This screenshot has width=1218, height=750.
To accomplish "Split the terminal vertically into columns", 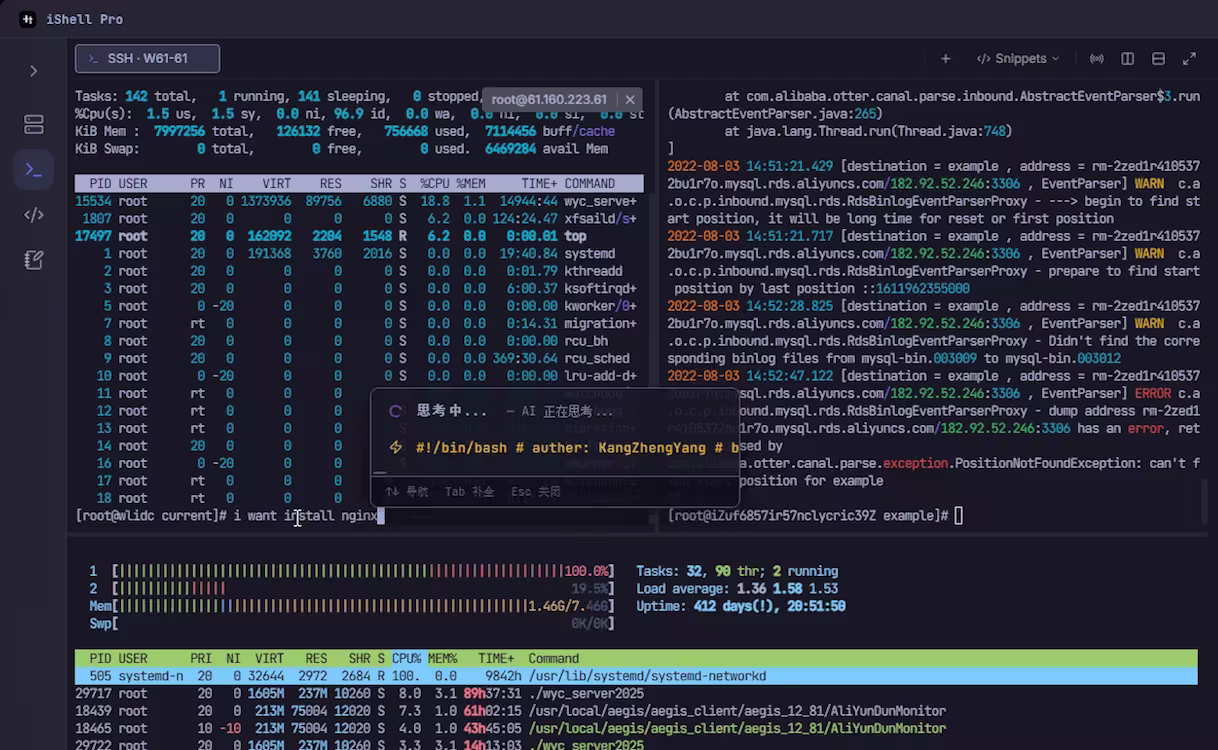I will click(x=1127, y=59).
